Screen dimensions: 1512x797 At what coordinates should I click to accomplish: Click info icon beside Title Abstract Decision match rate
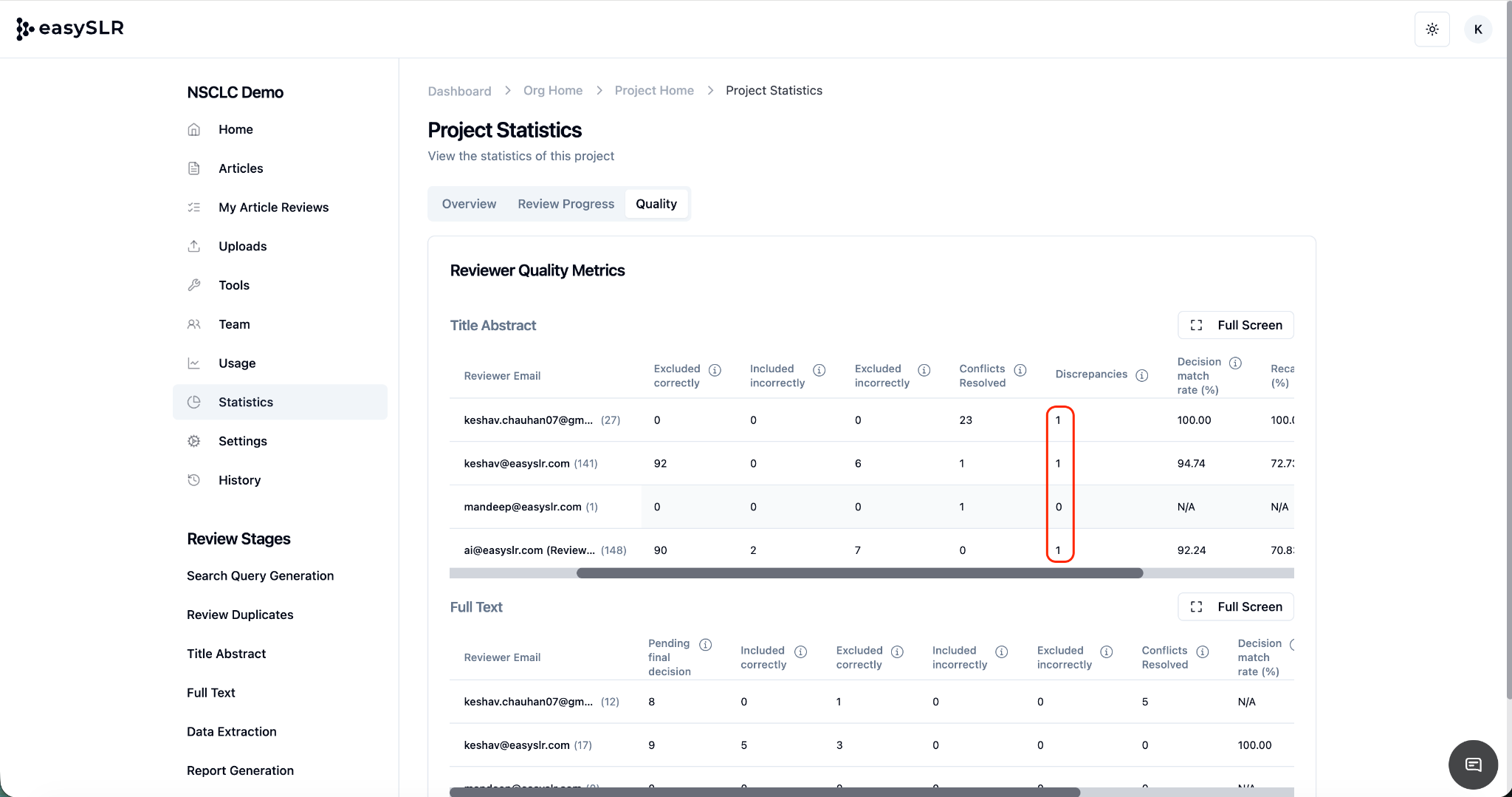pyautogui.click(x=1235, y=363)
